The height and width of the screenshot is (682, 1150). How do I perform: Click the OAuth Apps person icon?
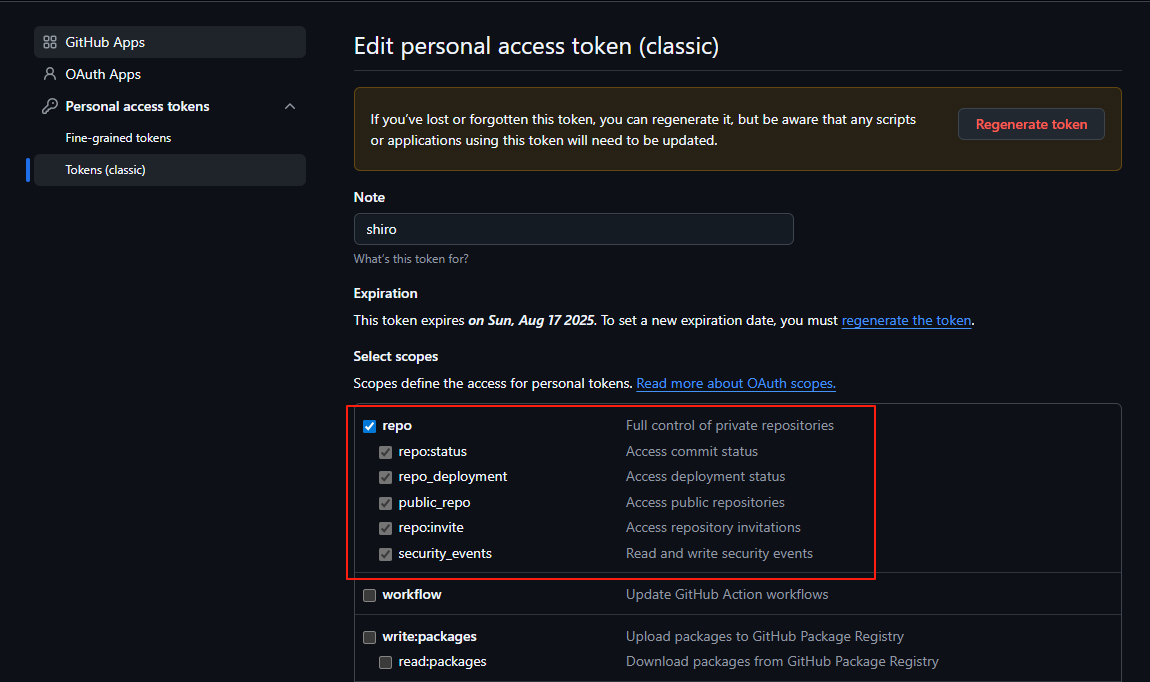(50, 75)
